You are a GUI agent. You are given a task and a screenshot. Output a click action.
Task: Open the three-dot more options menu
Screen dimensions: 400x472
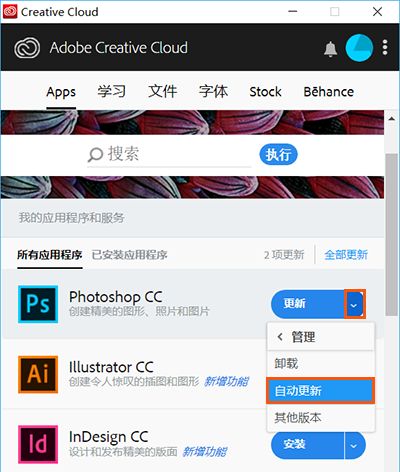point(385,48)
